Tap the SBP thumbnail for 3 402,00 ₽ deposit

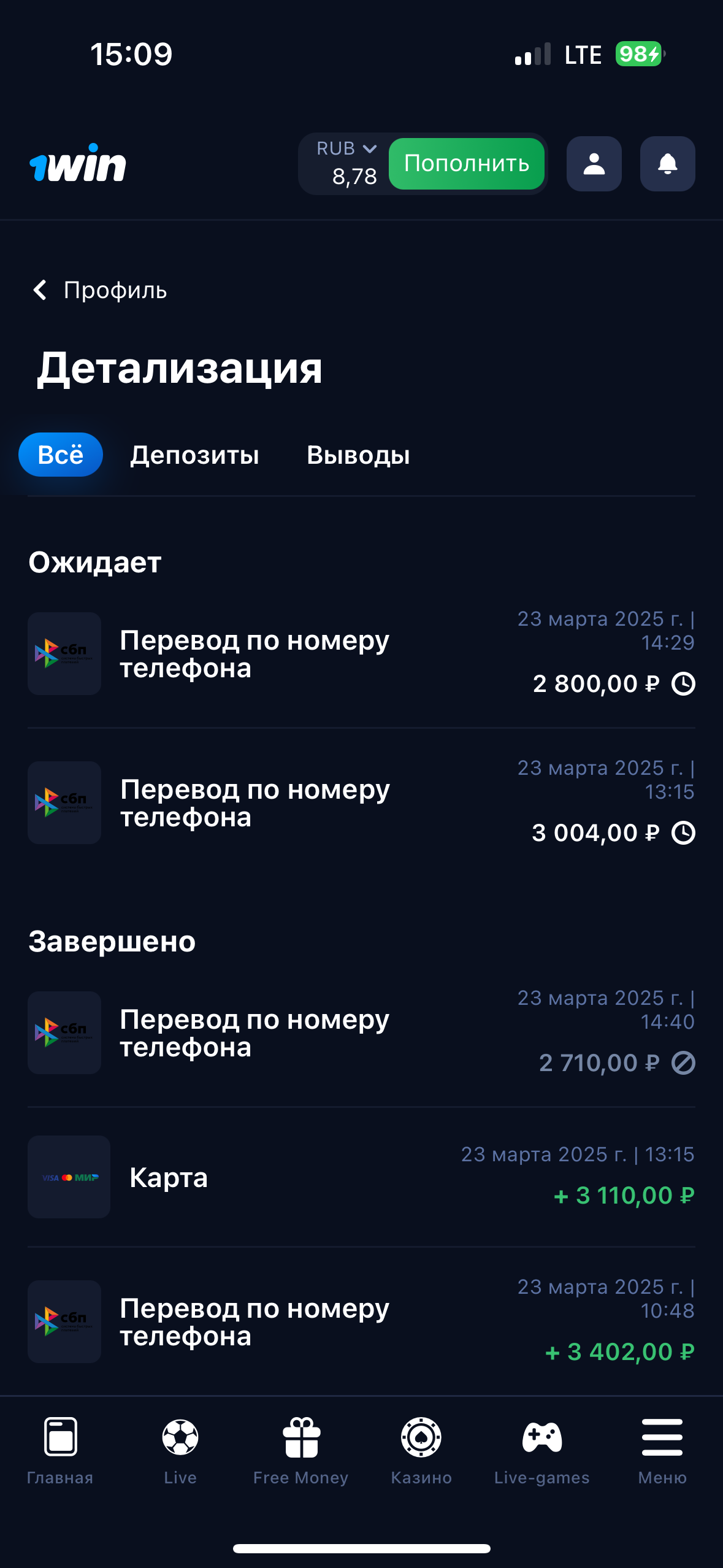64,1321
